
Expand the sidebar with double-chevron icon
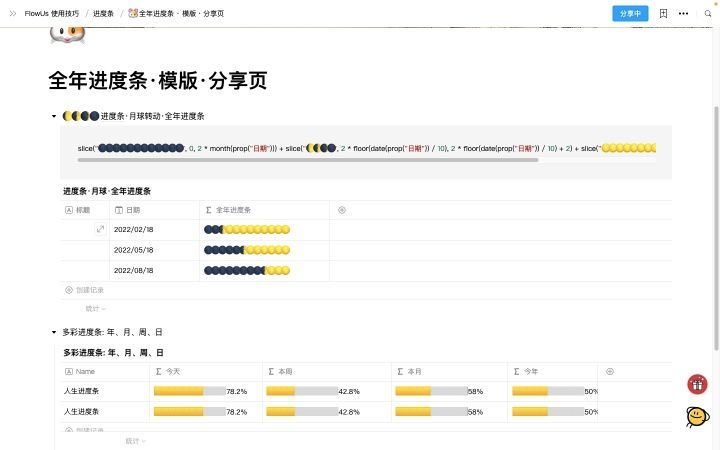tap(12, 13)
